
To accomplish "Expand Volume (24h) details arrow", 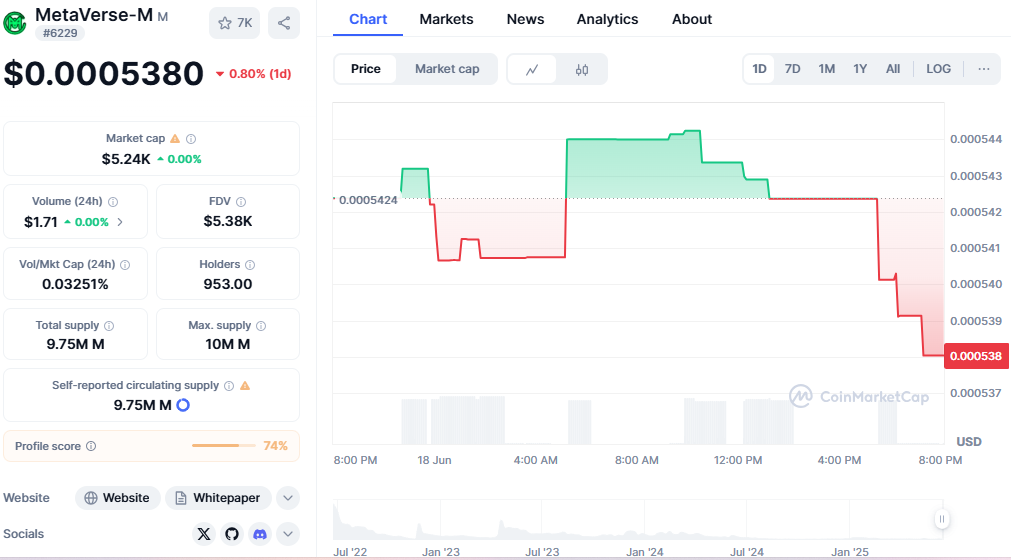I will [120, 222].
